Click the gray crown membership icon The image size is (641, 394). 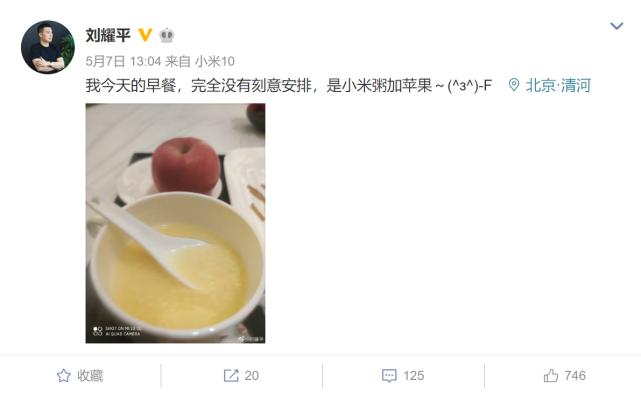click(166, 36)
